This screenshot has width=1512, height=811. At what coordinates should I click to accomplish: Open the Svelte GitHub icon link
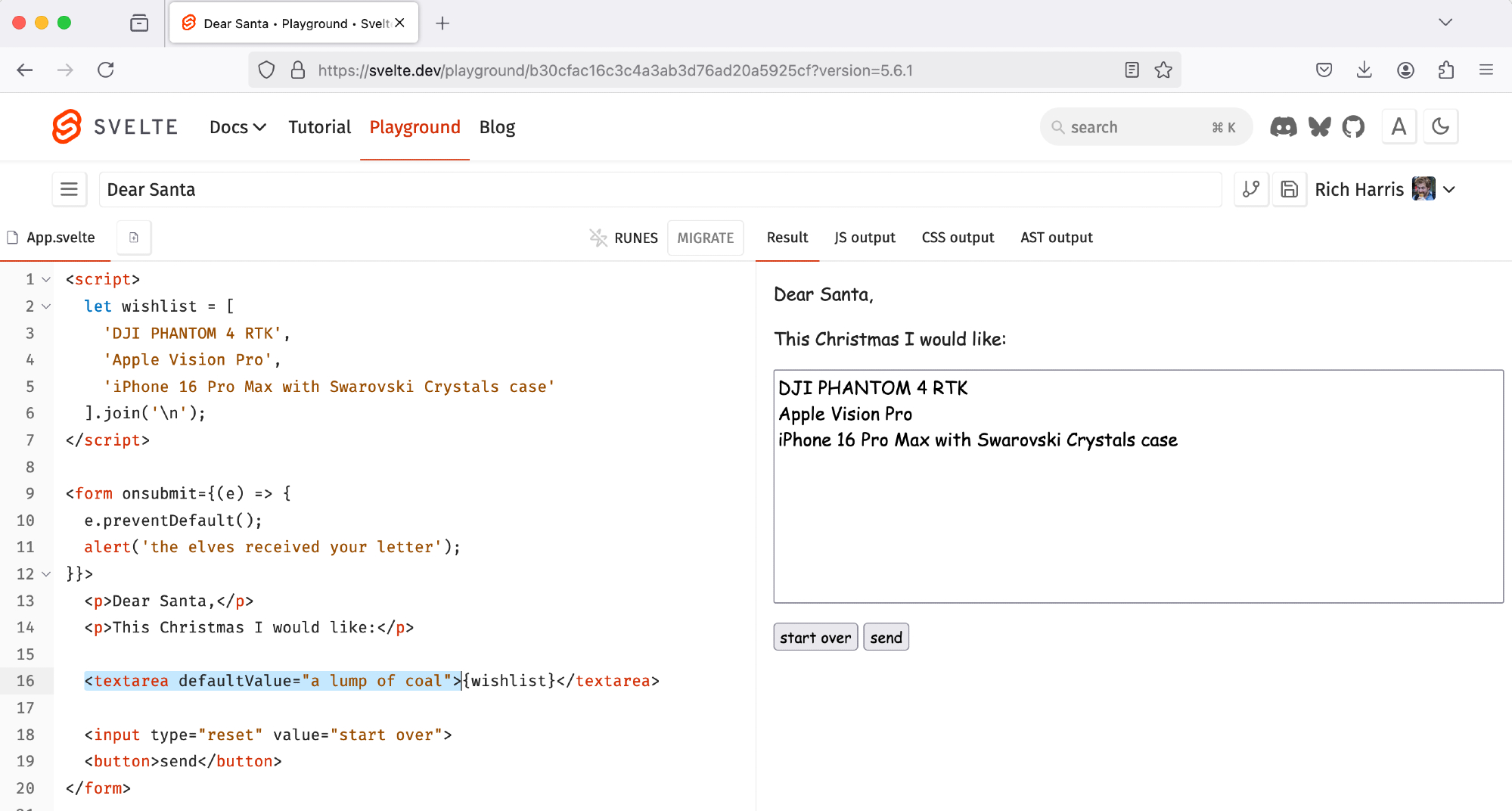pyautogui.click(x=1353, y=127)
